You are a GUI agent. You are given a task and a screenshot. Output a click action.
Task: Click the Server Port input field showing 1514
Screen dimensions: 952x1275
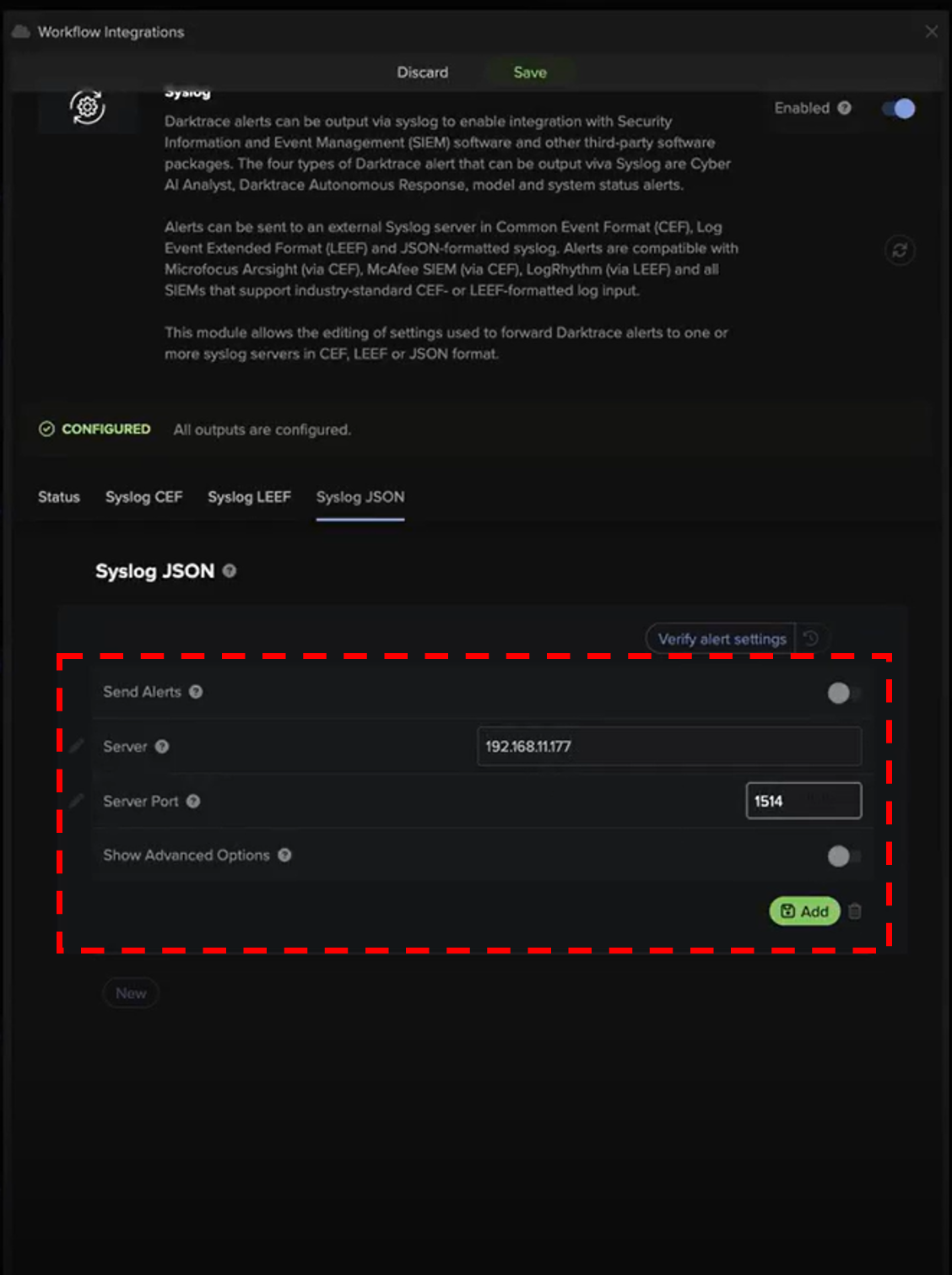point(803,801)
